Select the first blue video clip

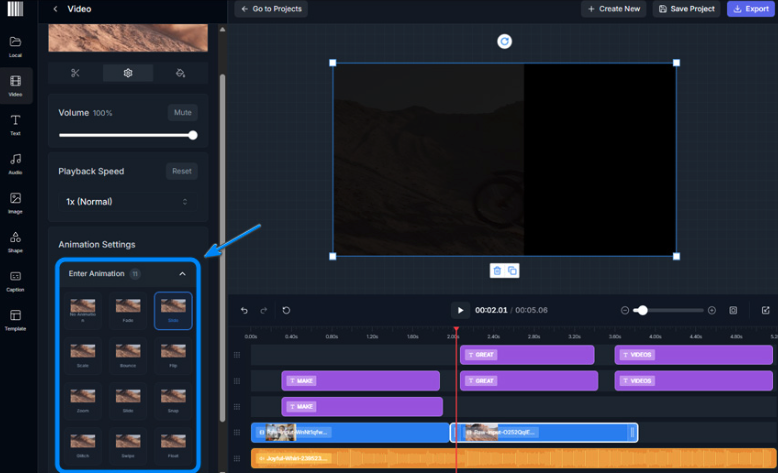[x=350, y=432]
